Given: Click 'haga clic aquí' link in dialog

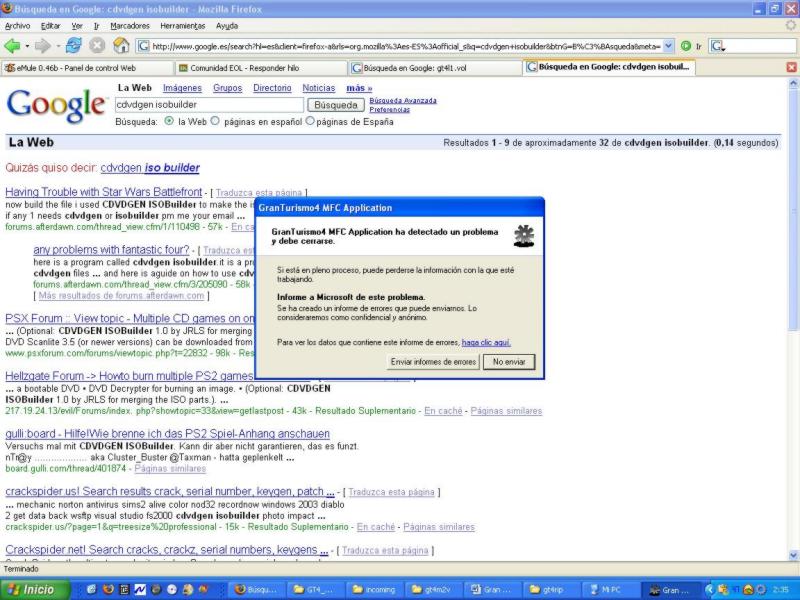Looking at the screenshot, I should click(486, 342).
